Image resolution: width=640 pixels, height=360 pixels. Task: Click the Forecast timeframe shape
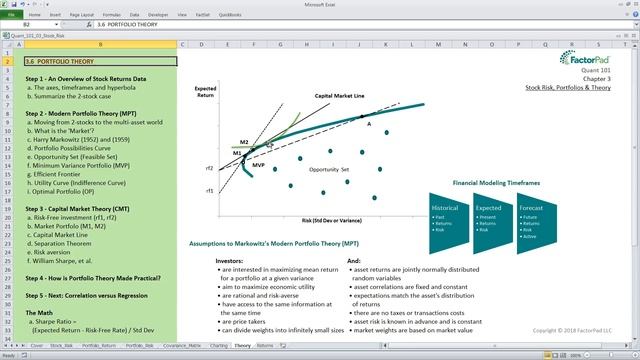click(537, 223)
